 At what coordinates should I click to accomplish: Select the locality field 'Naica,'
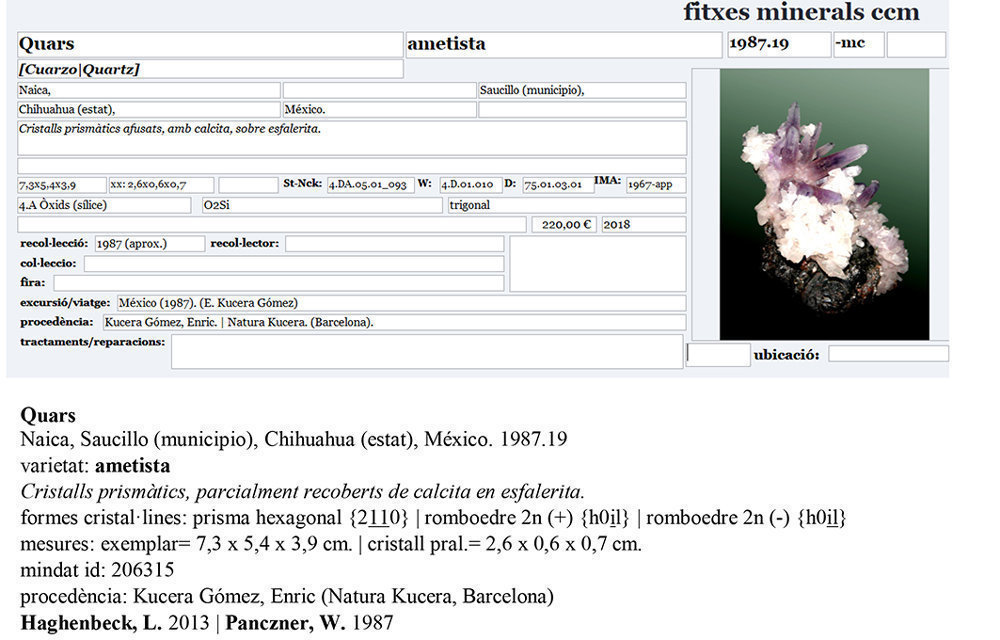[149, 91]
